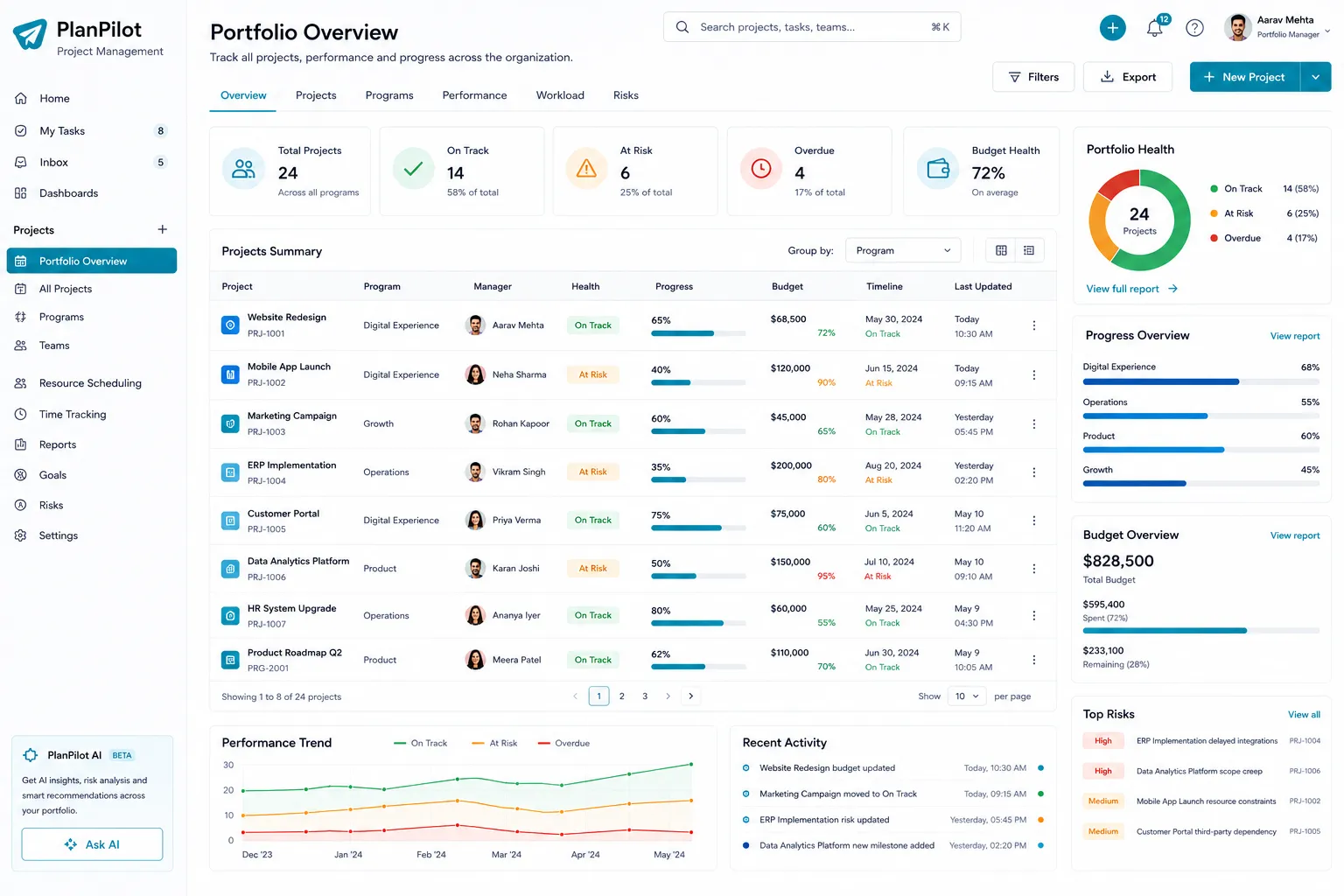The width and height of the screenshot is (1344, 896).
Task: Click the Budget Health wallet icon
Action: pos(938,168)
